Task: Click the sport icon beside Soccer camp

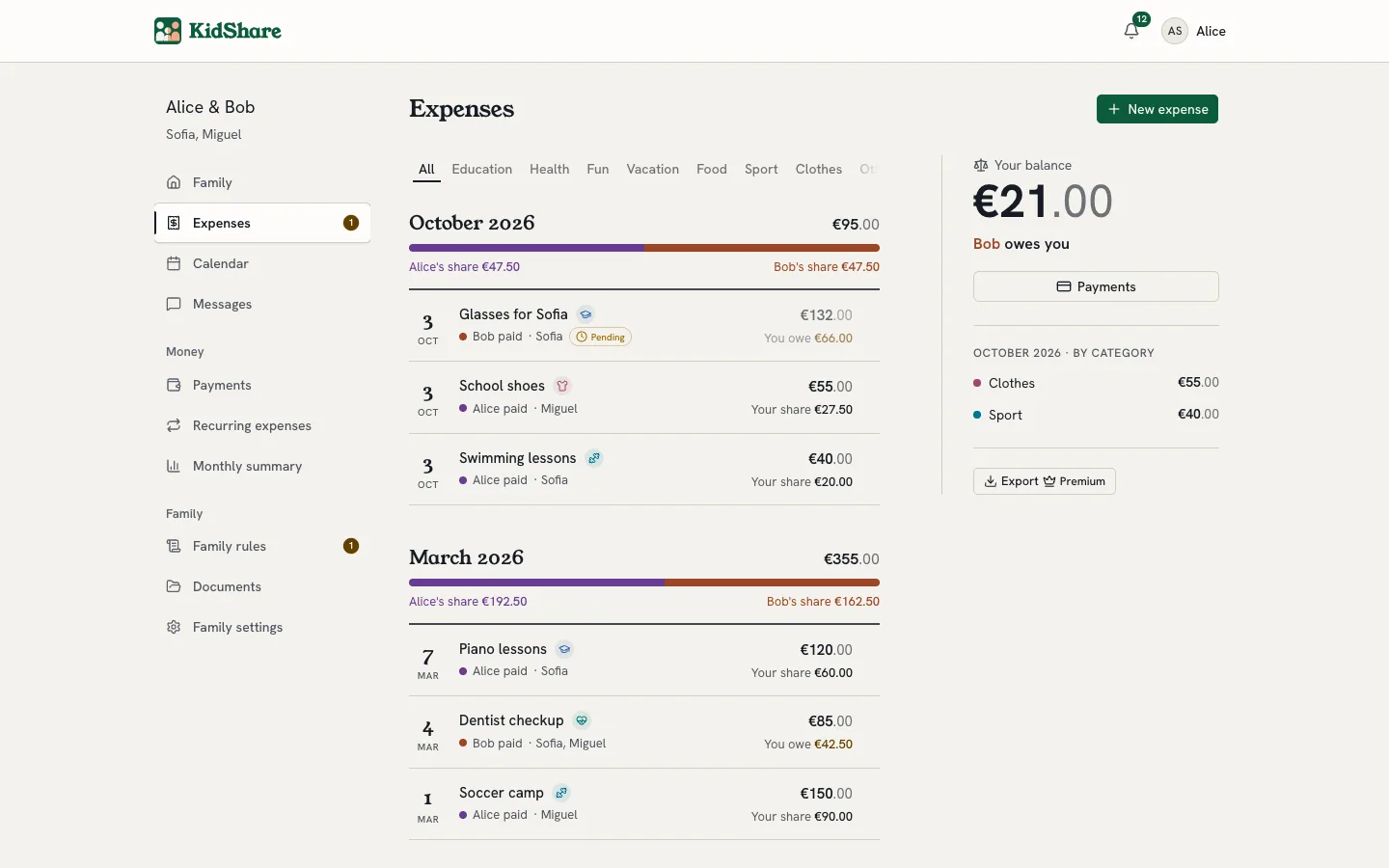Action: [561, 793]
